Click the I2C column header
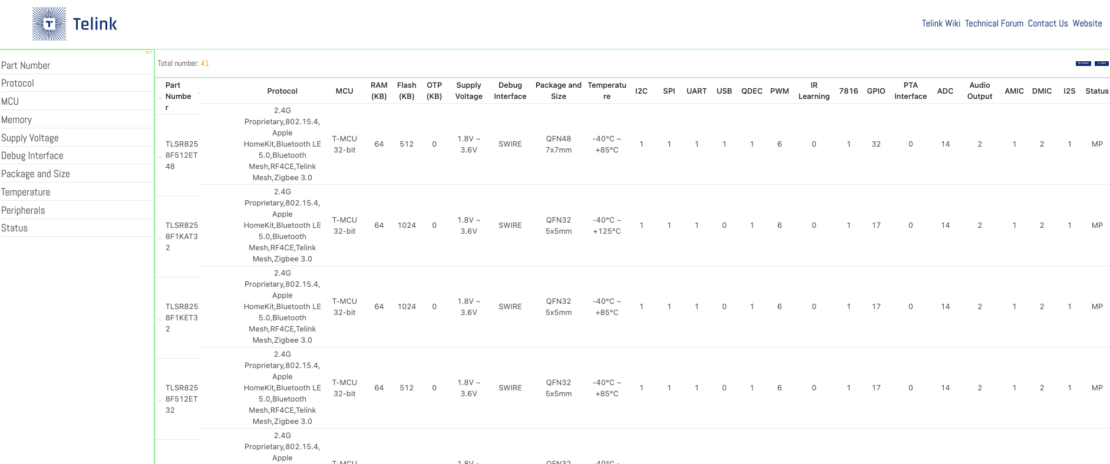The width and height of the screenshot is (1110, 464). (641, 91)
